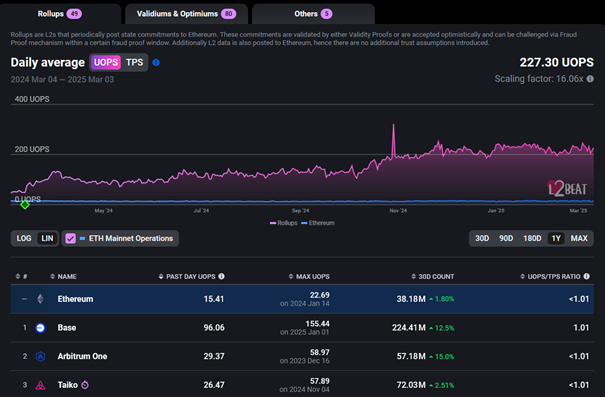Click the Scaling factor info icon

point(590,79)
